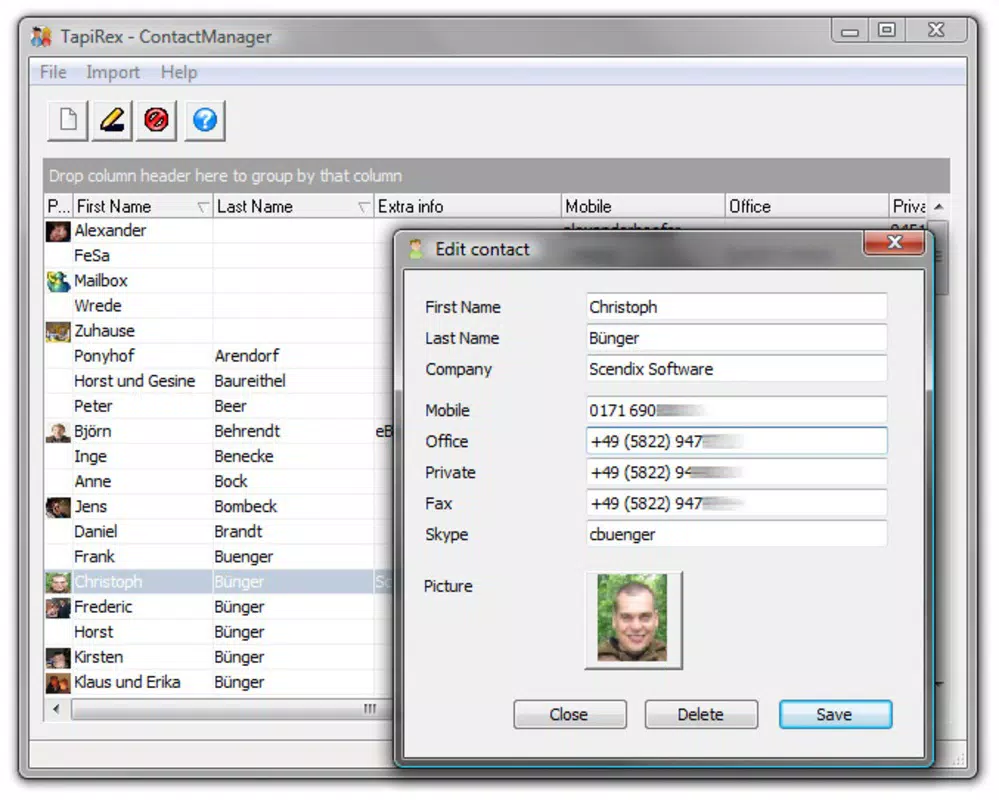This screenshot has height=800, width=999.
Task: Click Kirsten's contact photo icon
Action: click(x=58, y=657)
